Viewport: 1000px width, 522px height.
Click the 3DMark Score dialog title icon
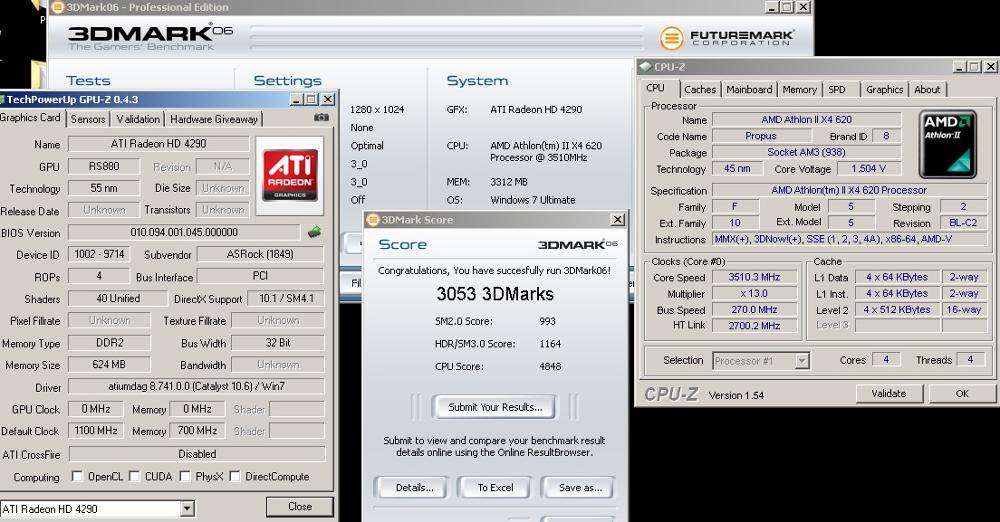tap(373, 220)
